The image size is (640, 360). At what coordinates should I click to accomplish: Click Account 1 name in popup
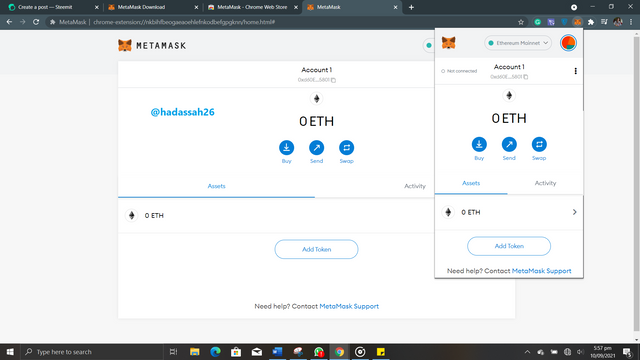(509, 67)
